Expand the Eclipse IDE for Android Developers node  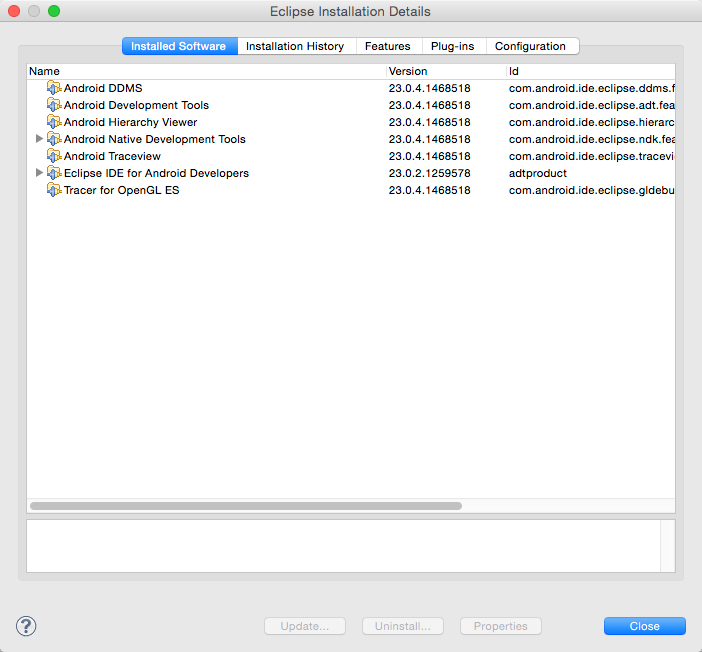pos(40,173)
